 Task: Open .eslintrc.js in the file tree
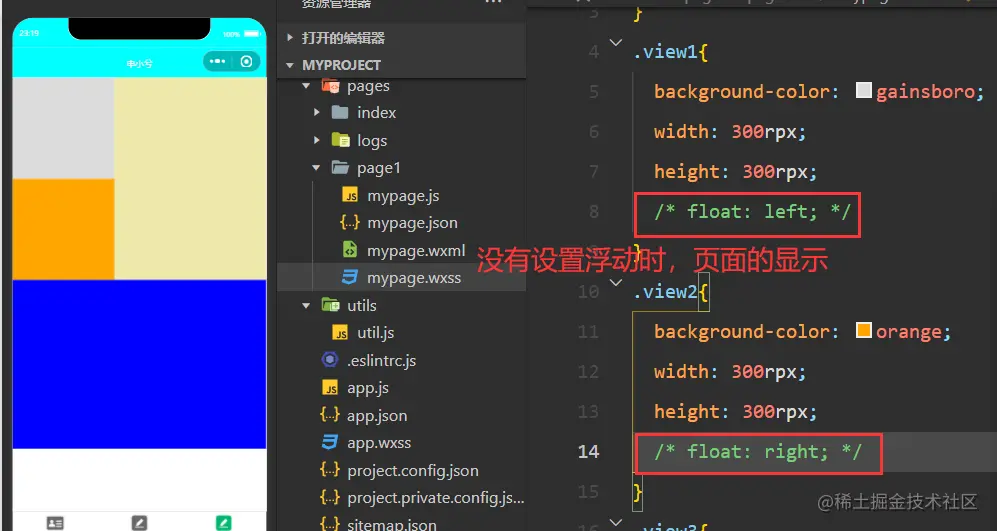pyautogui.click(x=382, y=361)
